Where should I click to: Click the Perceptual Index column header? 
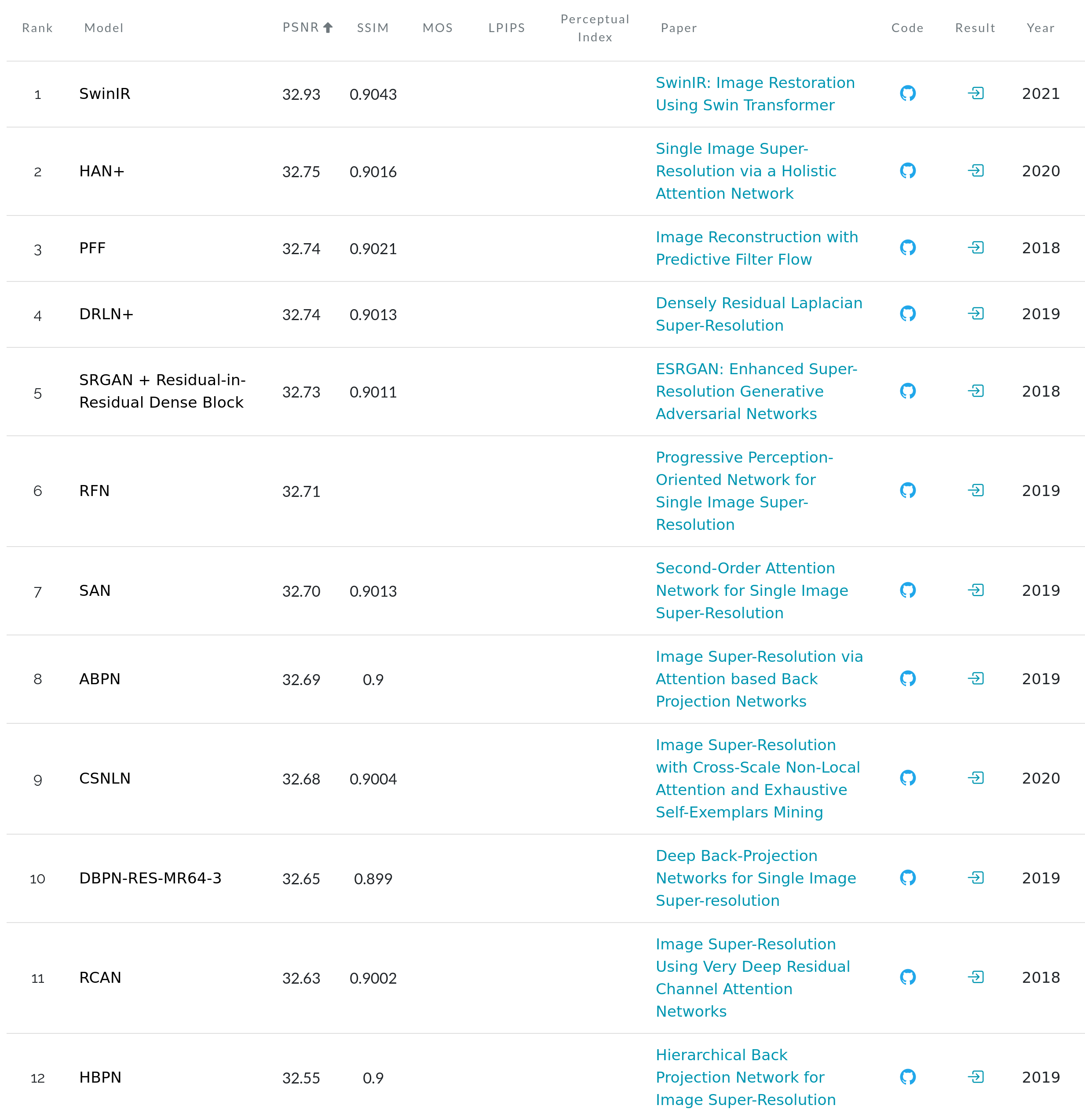point(595,28)
